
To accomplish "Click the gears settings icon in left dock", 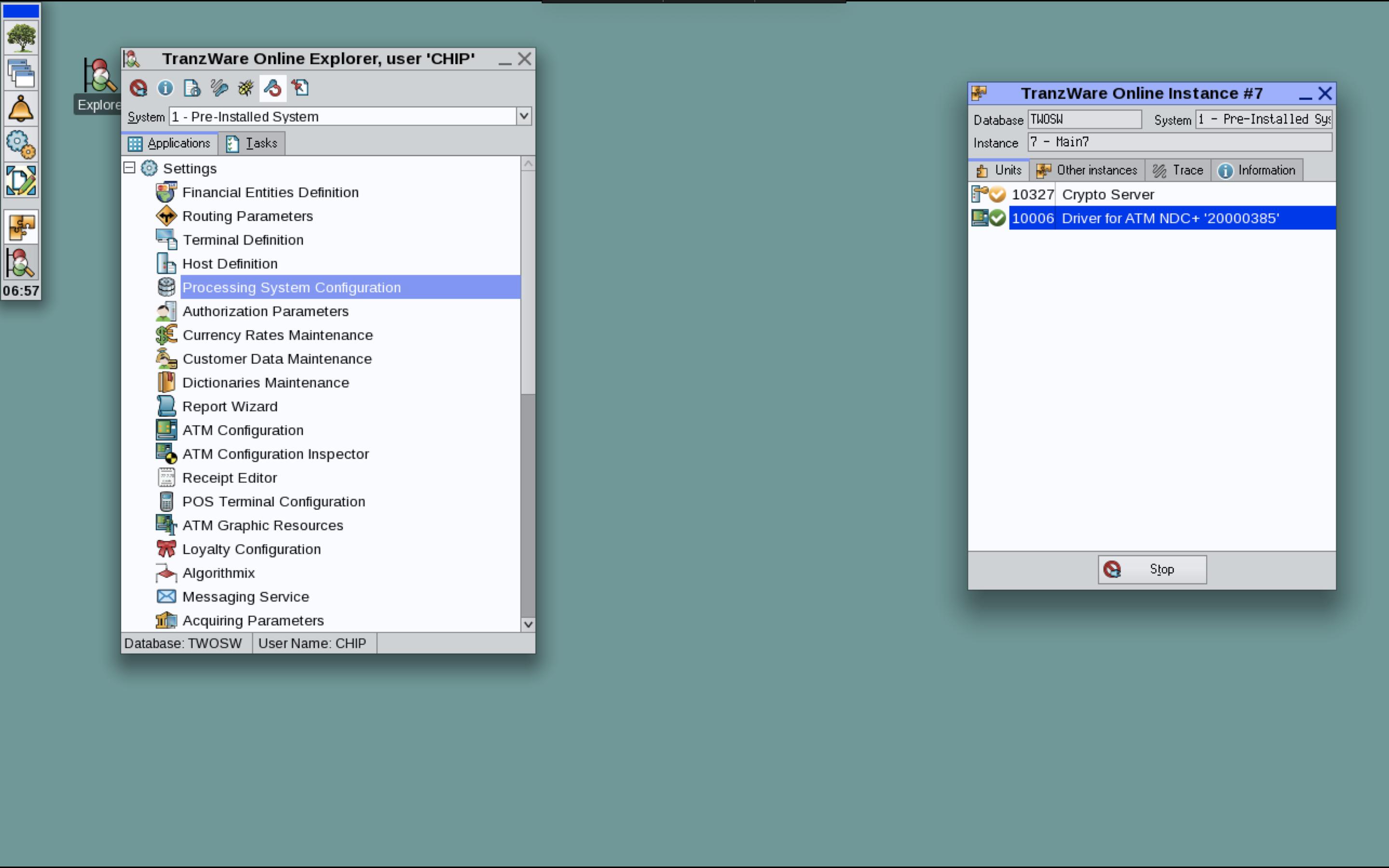I will (x=21, y=145).
